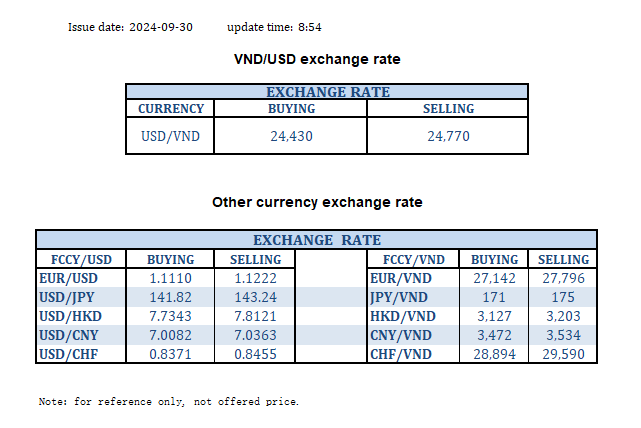Click the CNY/VND buying value 3,472
This screenshot has width=641, height=428.
(494, 336)
